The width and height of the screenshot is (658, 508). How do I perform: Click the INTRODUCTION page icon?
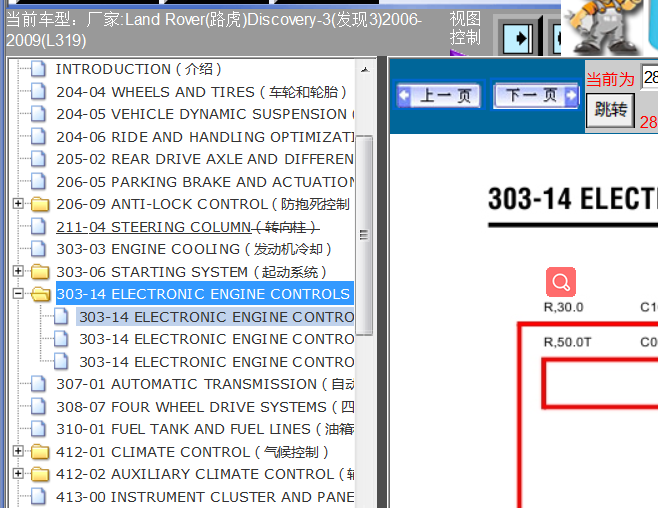point(39,69)
